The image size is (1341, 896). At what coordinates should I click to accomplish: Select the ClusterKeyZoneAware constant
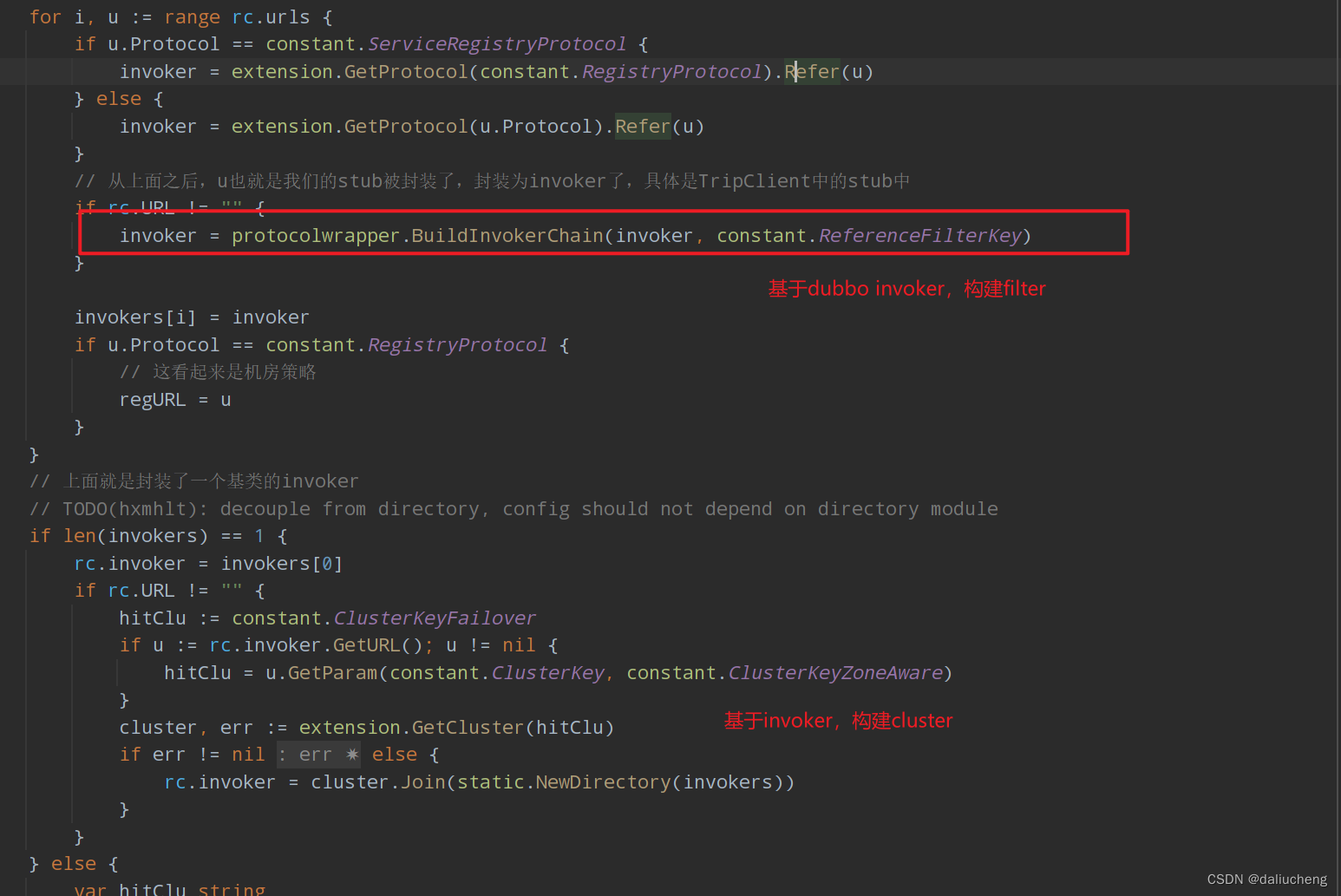(x=835, y=673)
